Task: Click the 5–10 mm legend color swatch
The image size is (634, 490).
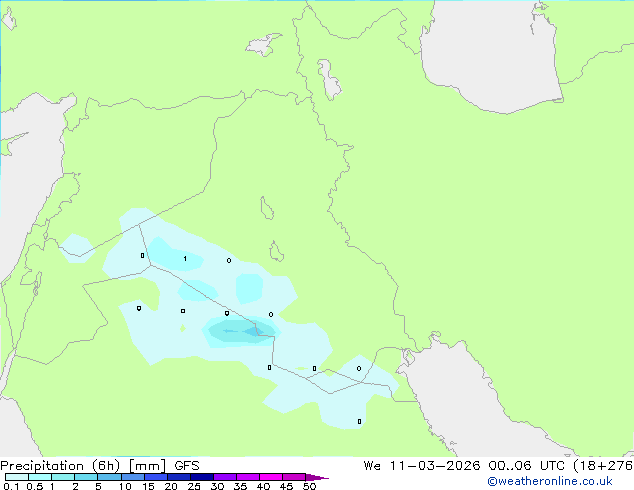Action: click(x=109, y=477)
